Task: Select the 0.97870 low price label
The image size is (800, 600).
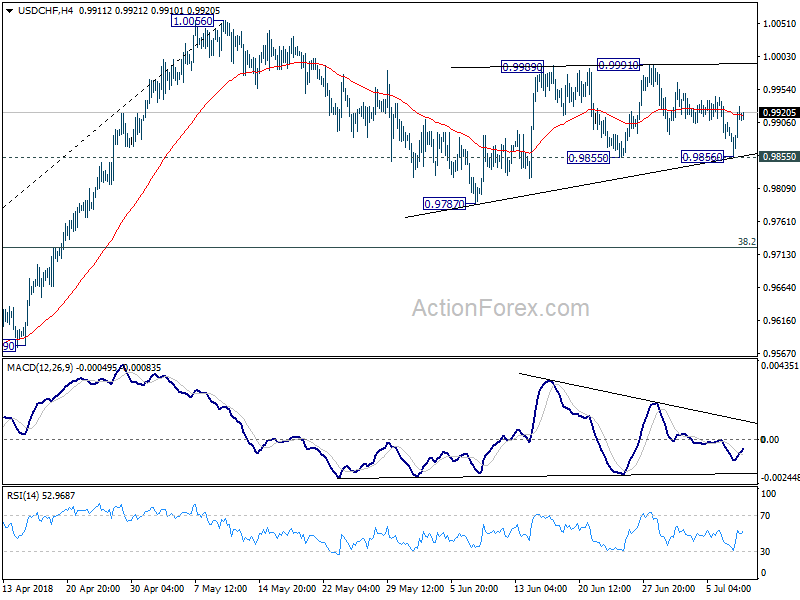Action: coord(444,204)
